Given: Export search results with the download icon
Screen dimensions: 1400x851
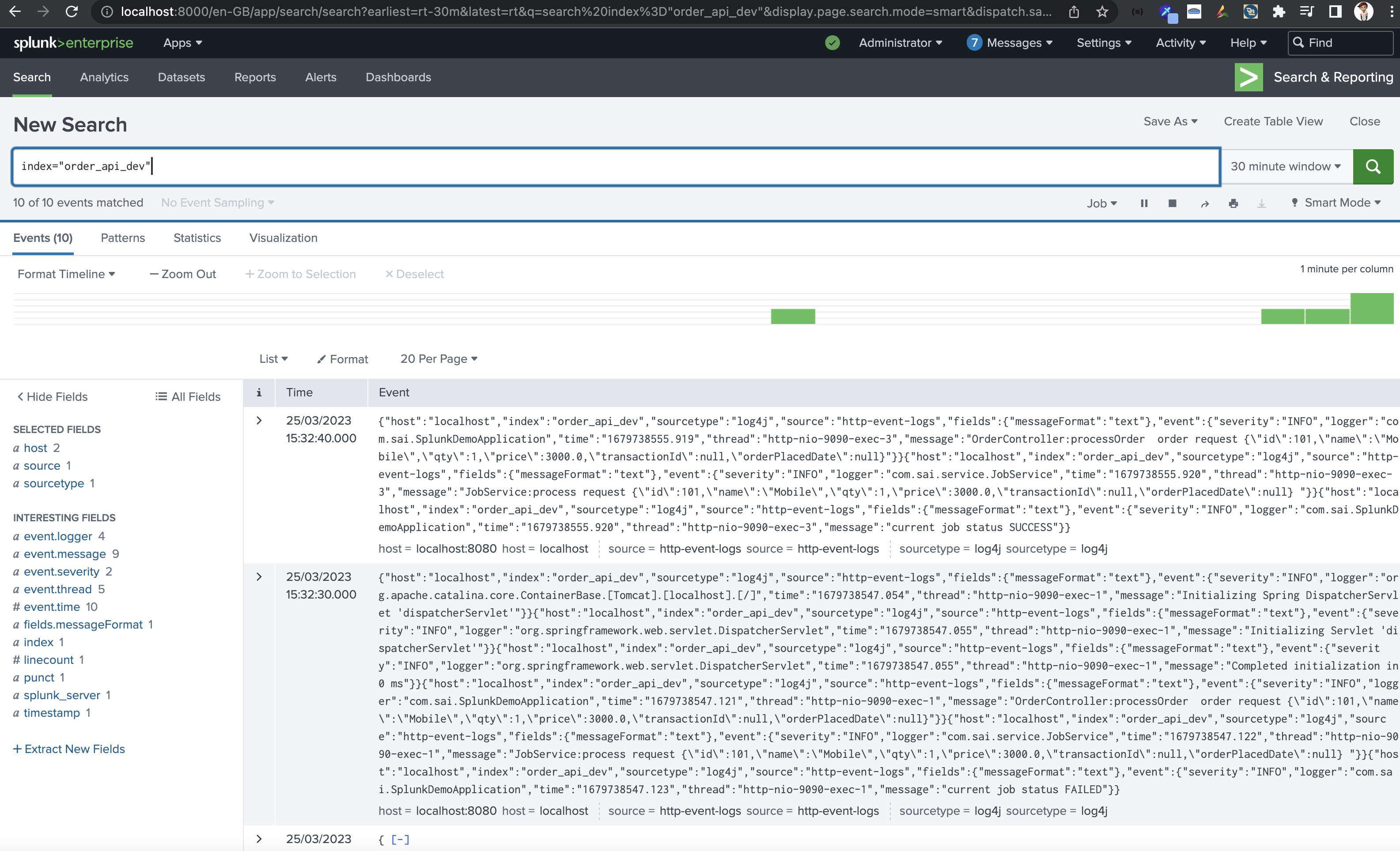Looking at the screenshot, I should (1261, 203).
